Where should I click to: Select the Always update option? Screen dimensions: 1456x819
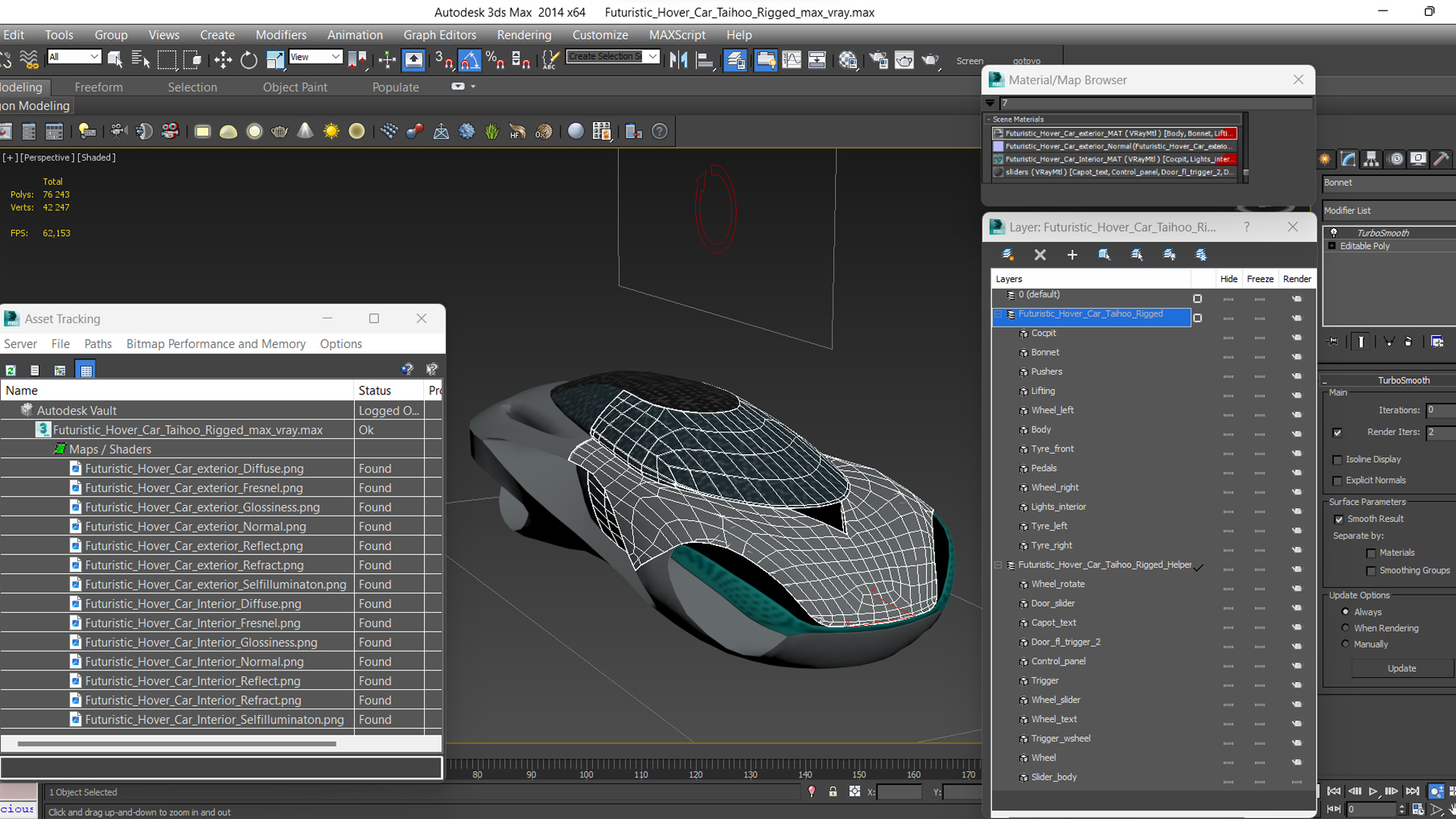click(x=1346, y=611)
